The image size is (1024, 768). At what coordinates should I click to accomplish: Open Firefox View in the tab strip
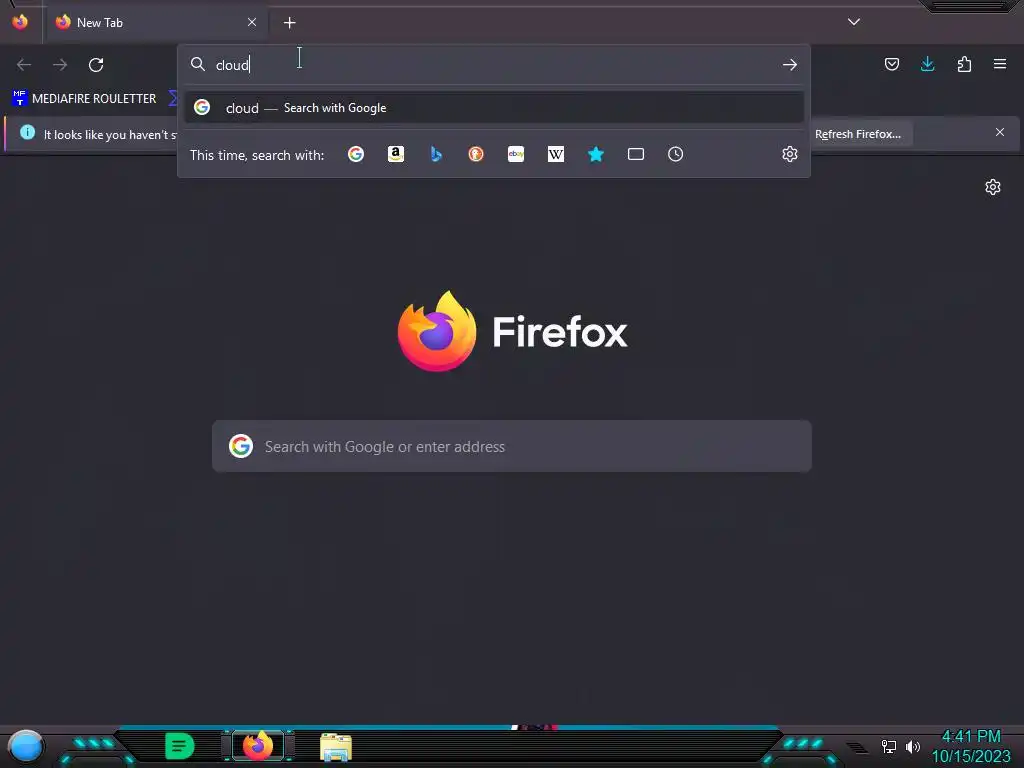[x=20, y=22]
